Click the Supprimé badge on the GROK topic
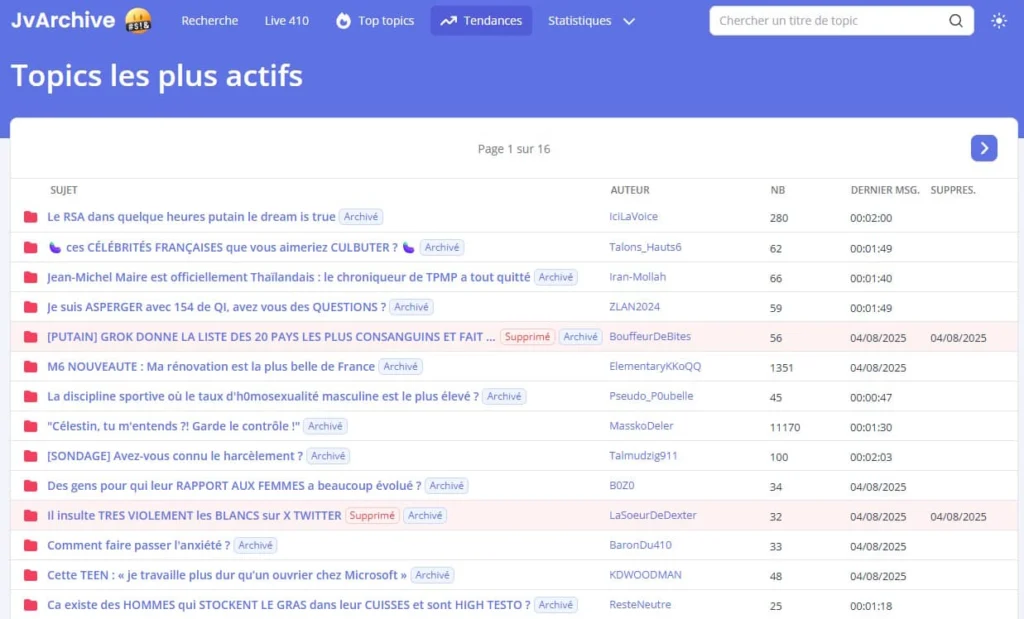The image size is (1024, 619). click(x=527, y=337)
